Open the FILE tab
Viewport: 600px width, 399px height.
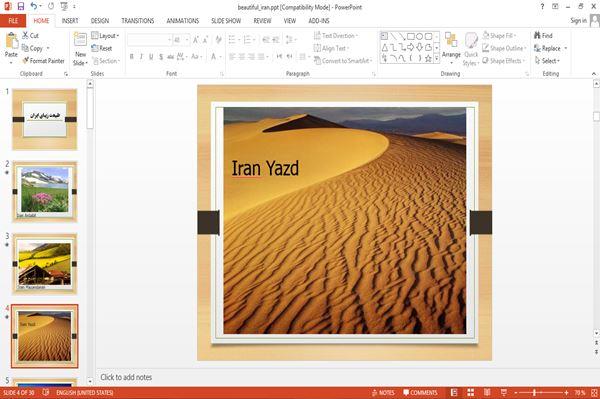tap(13, 21)
